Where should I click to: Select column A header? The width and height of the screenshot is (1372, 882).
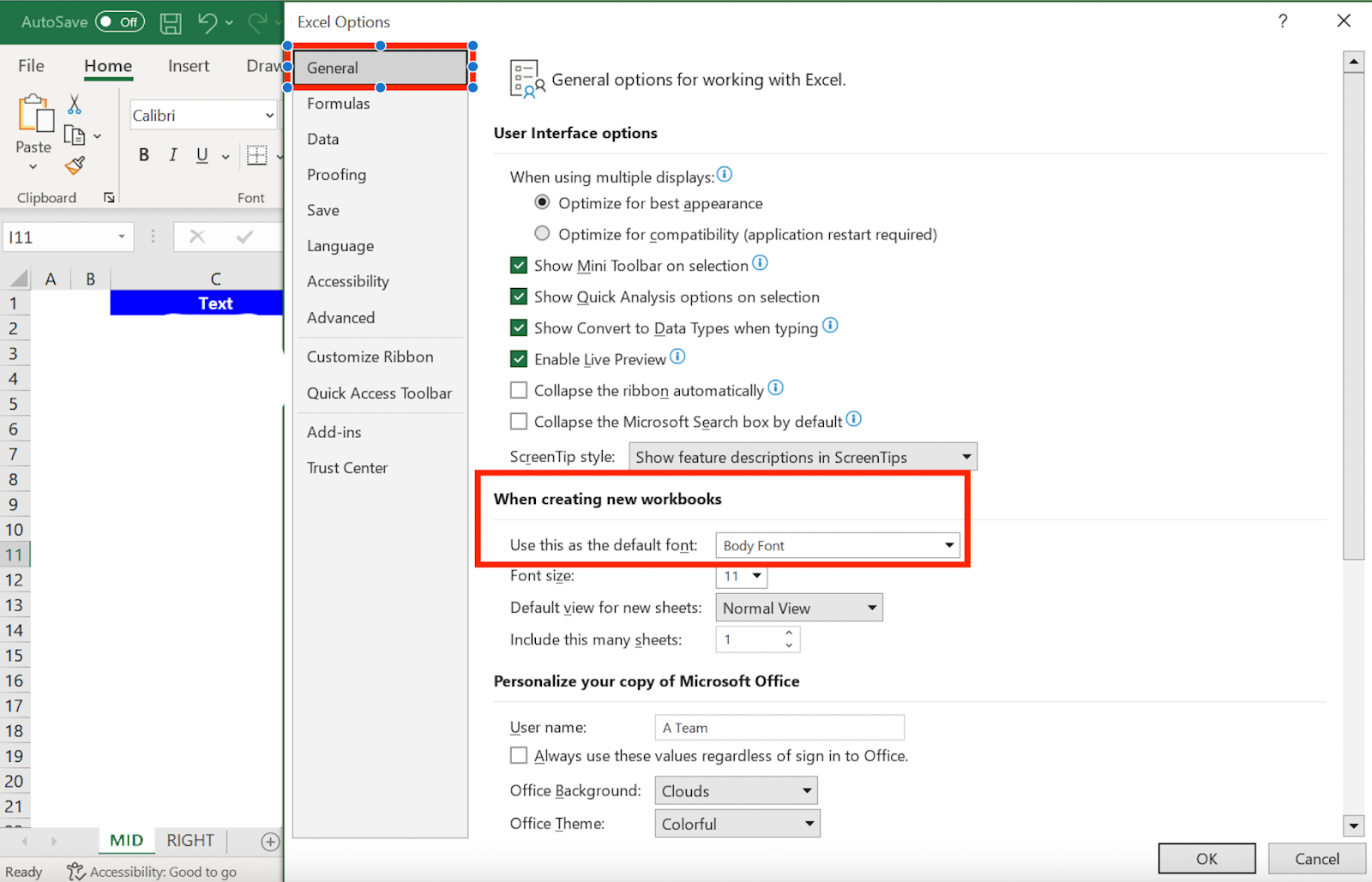pos(51,279)
